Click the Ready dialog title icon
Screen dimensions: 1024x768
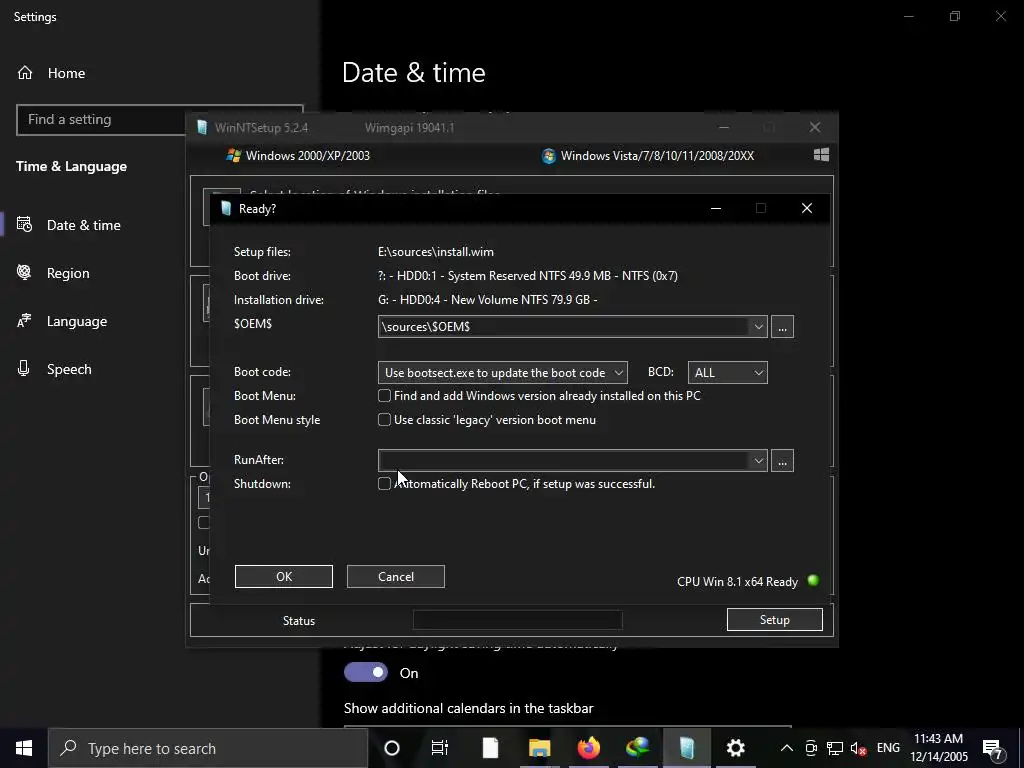(226, 208)
